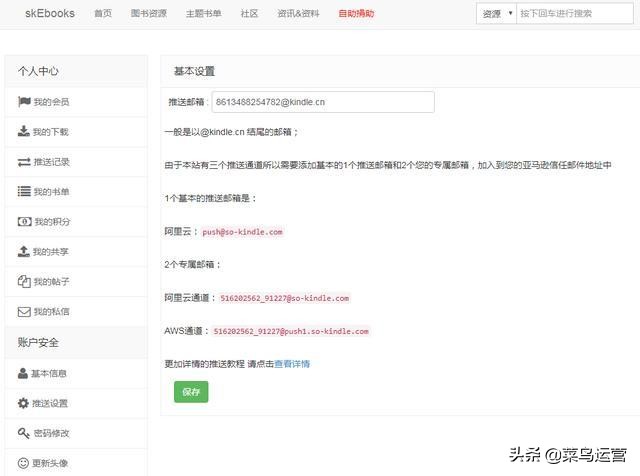
Task: Click the 查看详情 tutorial link
Action: (292, 364)
